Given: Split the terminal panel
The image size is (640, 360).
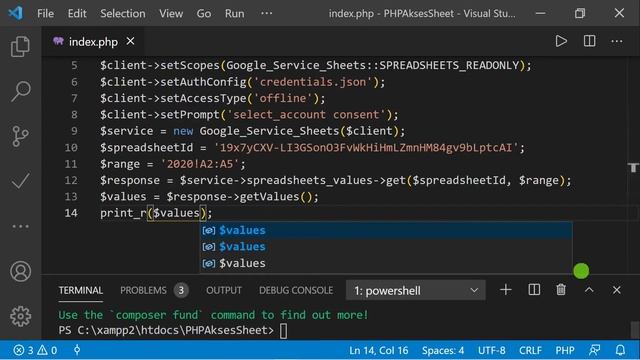Looking at the screenshot, I should (534, 290).
